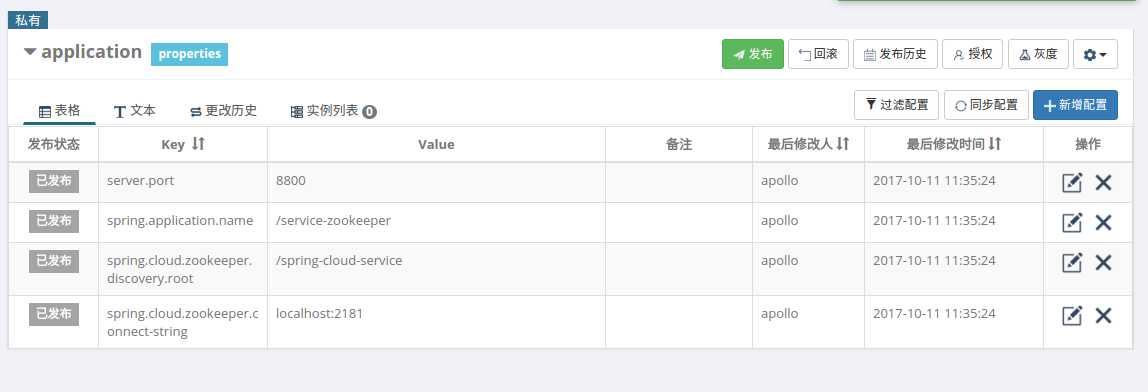Edit the spring.application.name entry
The height and width of the screenshot is (392, 1148).
coord(1072,222)
